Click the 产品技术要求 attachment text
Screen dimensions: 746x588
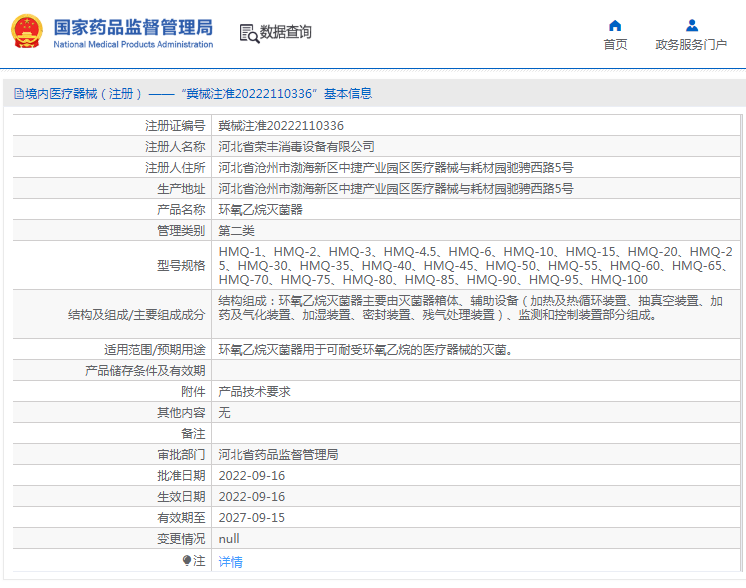254,392
